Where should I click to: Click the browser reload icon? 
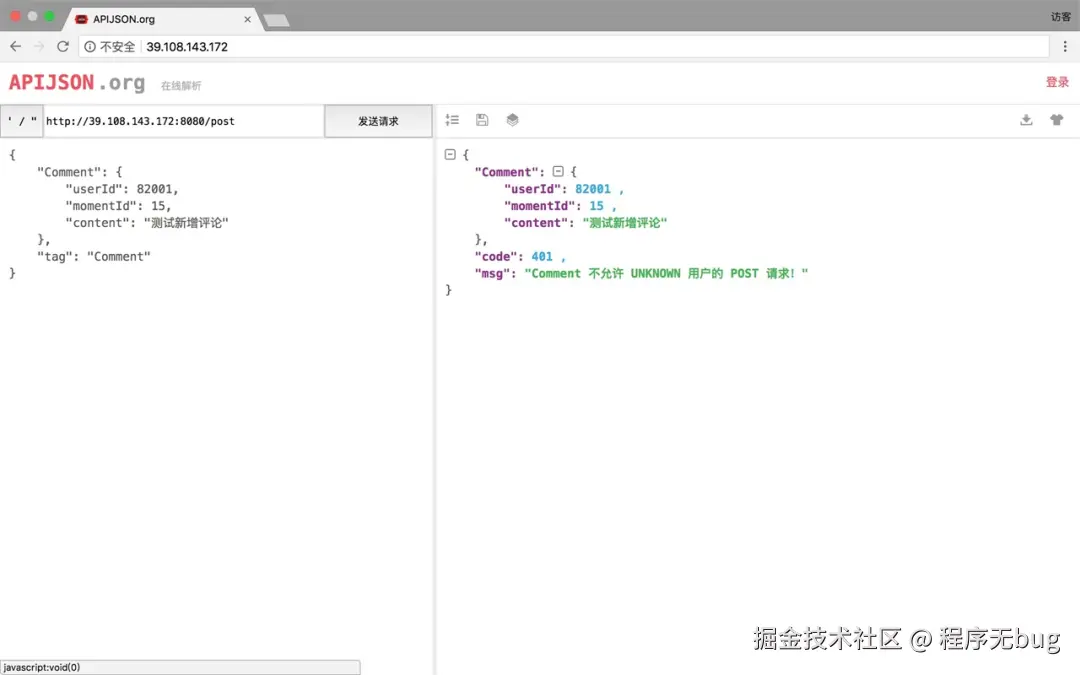[63, 46]
